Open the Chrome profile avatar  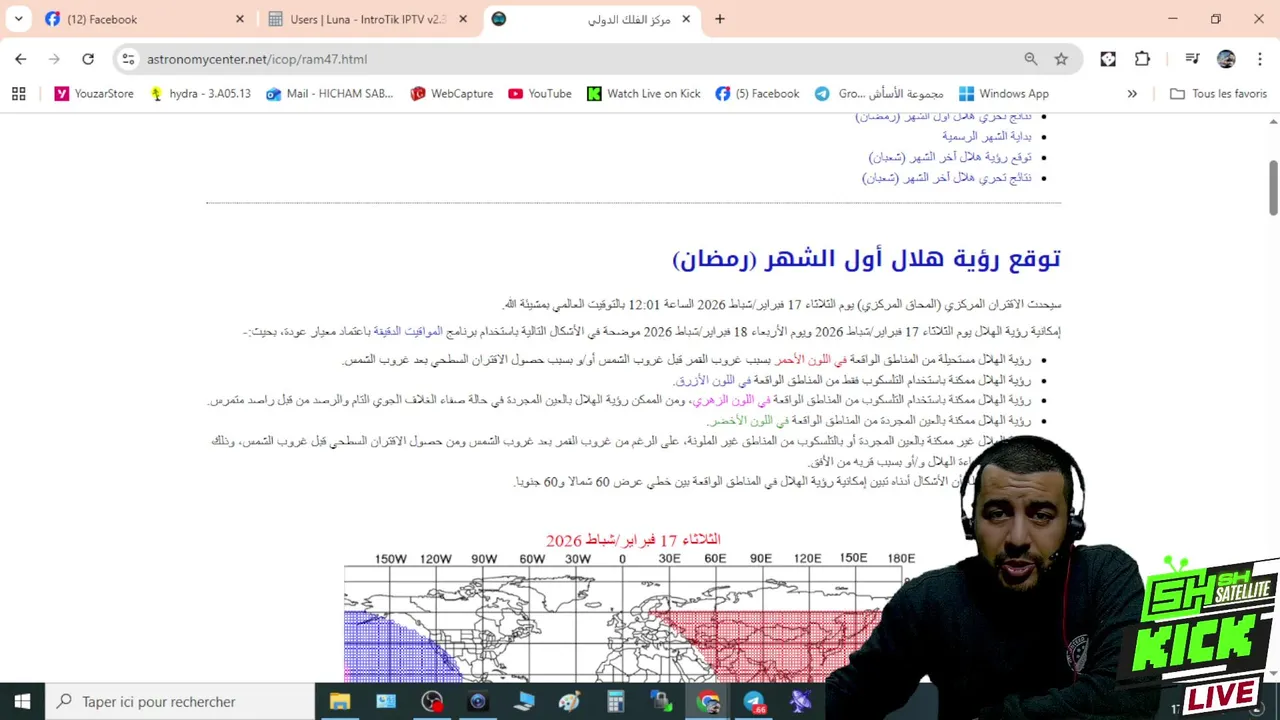pos(1226,59)
